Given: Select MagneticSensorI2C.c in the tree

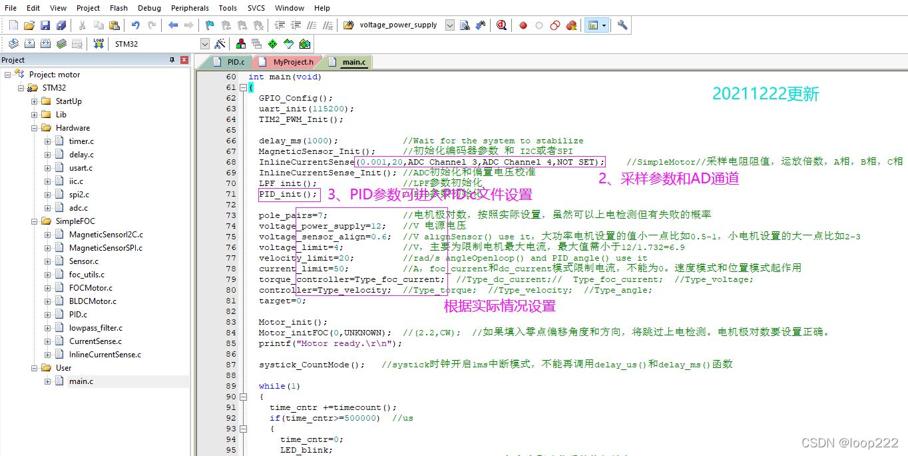Looking at the screenshot, I should click(x=105, y=235).
